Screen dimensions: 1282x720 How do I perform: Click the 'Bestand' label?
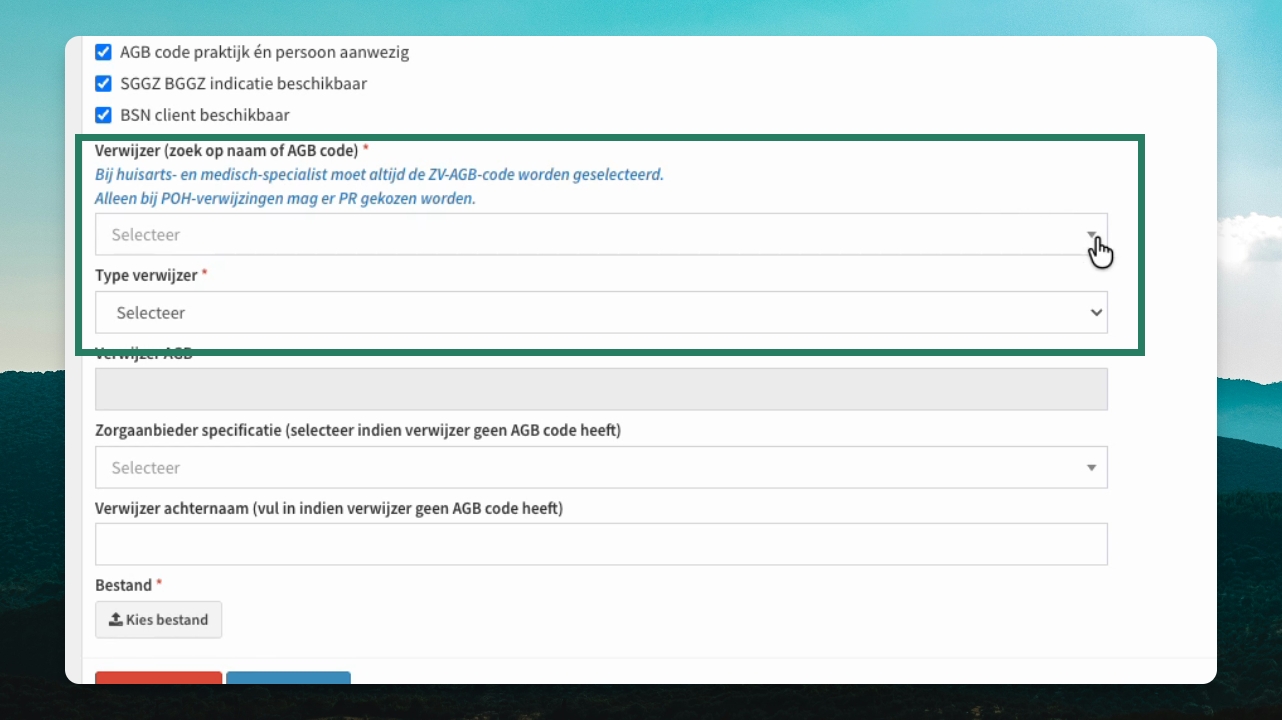click(123, 585)
